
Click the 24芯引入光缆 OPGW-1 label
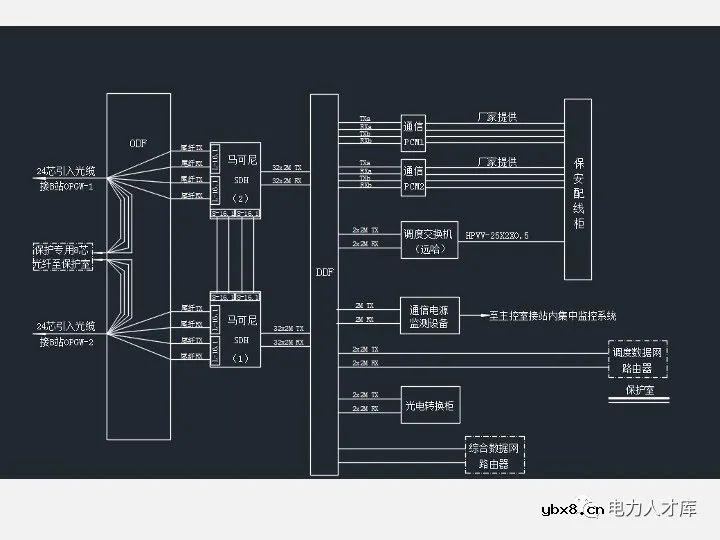pyautogui.click(x=65, y=180)
